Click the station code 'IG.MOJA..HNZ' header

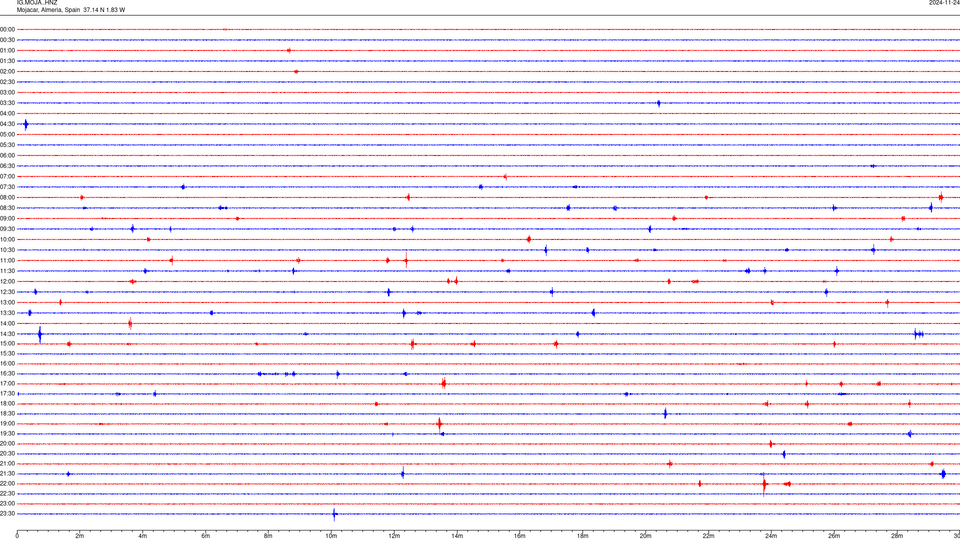point(37,2)
